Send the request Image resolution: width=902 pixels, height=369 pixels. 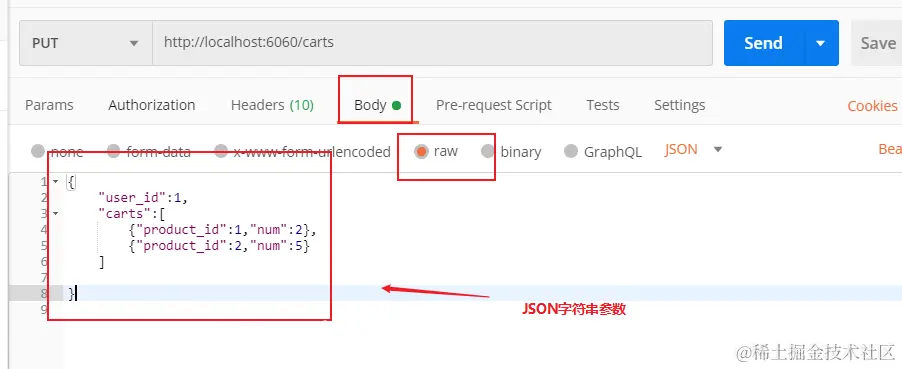click(763, 43)
